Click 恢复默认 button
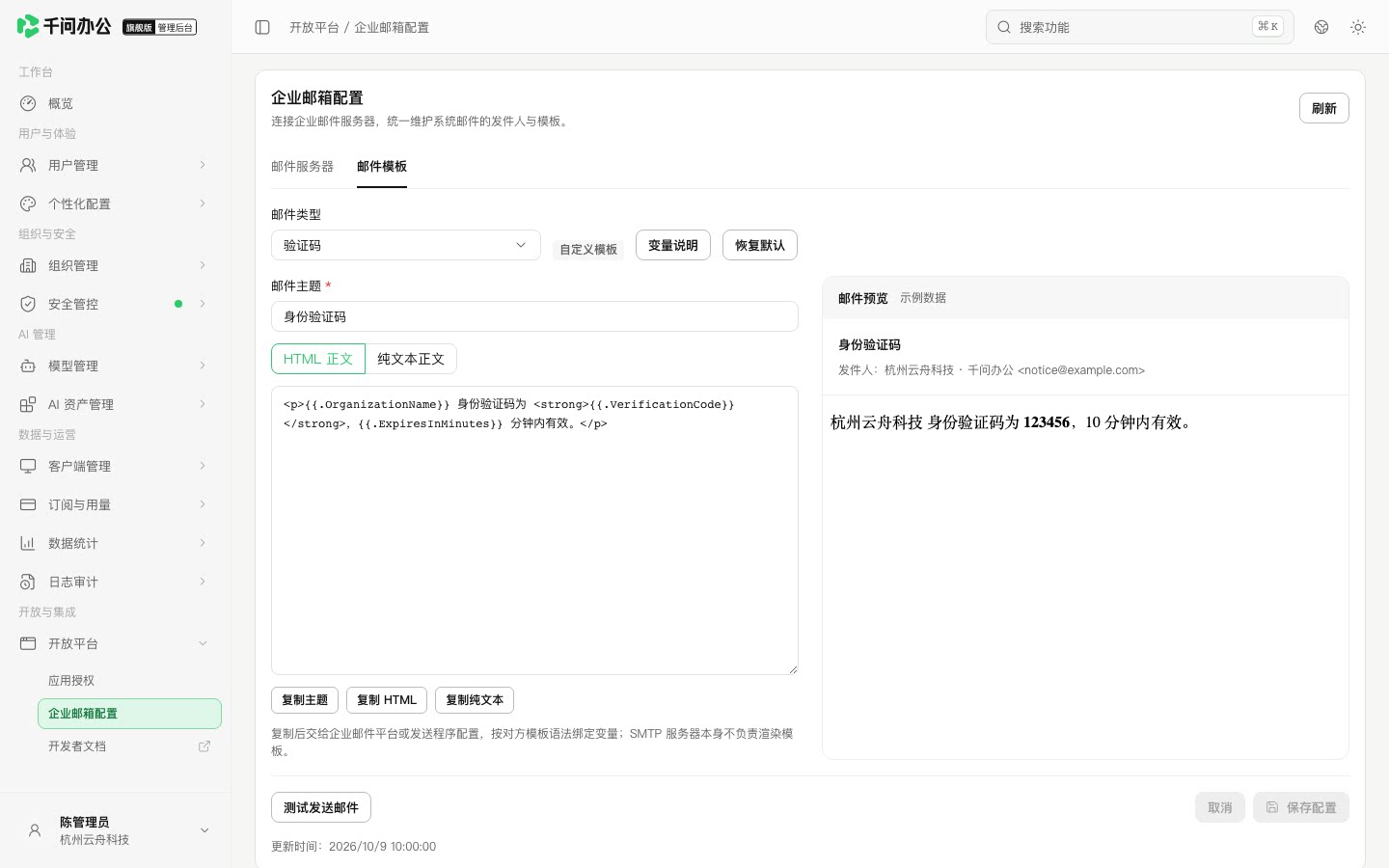The height and width of the screenshot is (868, 1389). pos(760,245)
